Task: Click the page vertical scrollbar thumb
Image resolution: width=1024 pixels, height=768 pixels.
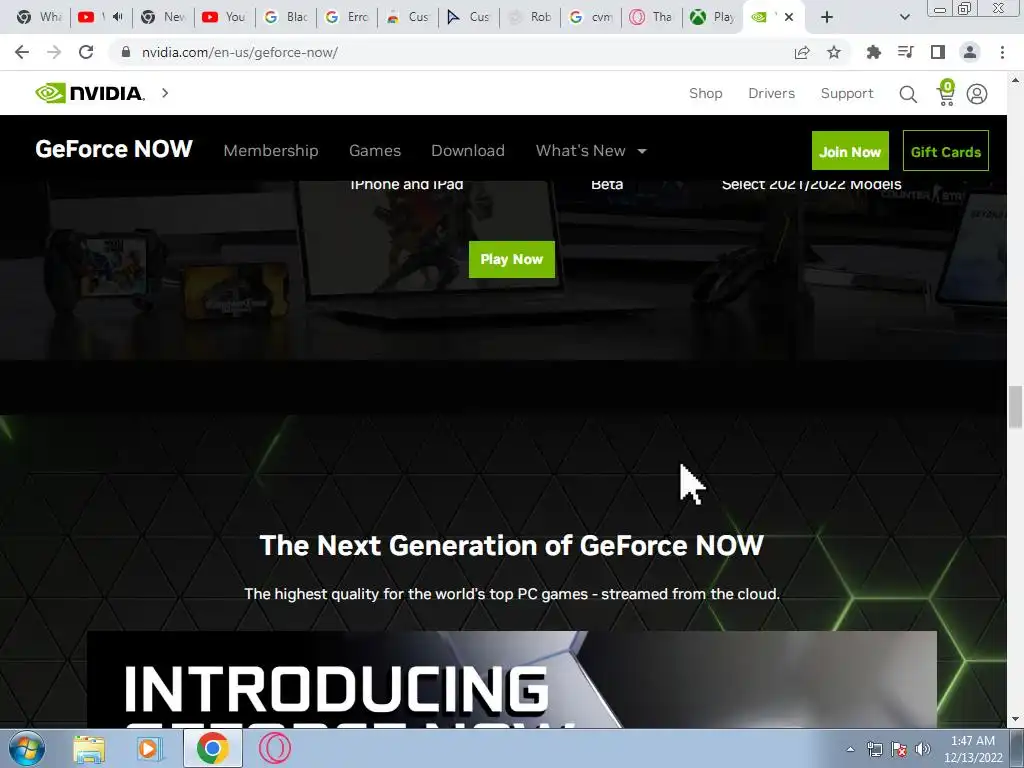Action: (x=1015, y=408)
